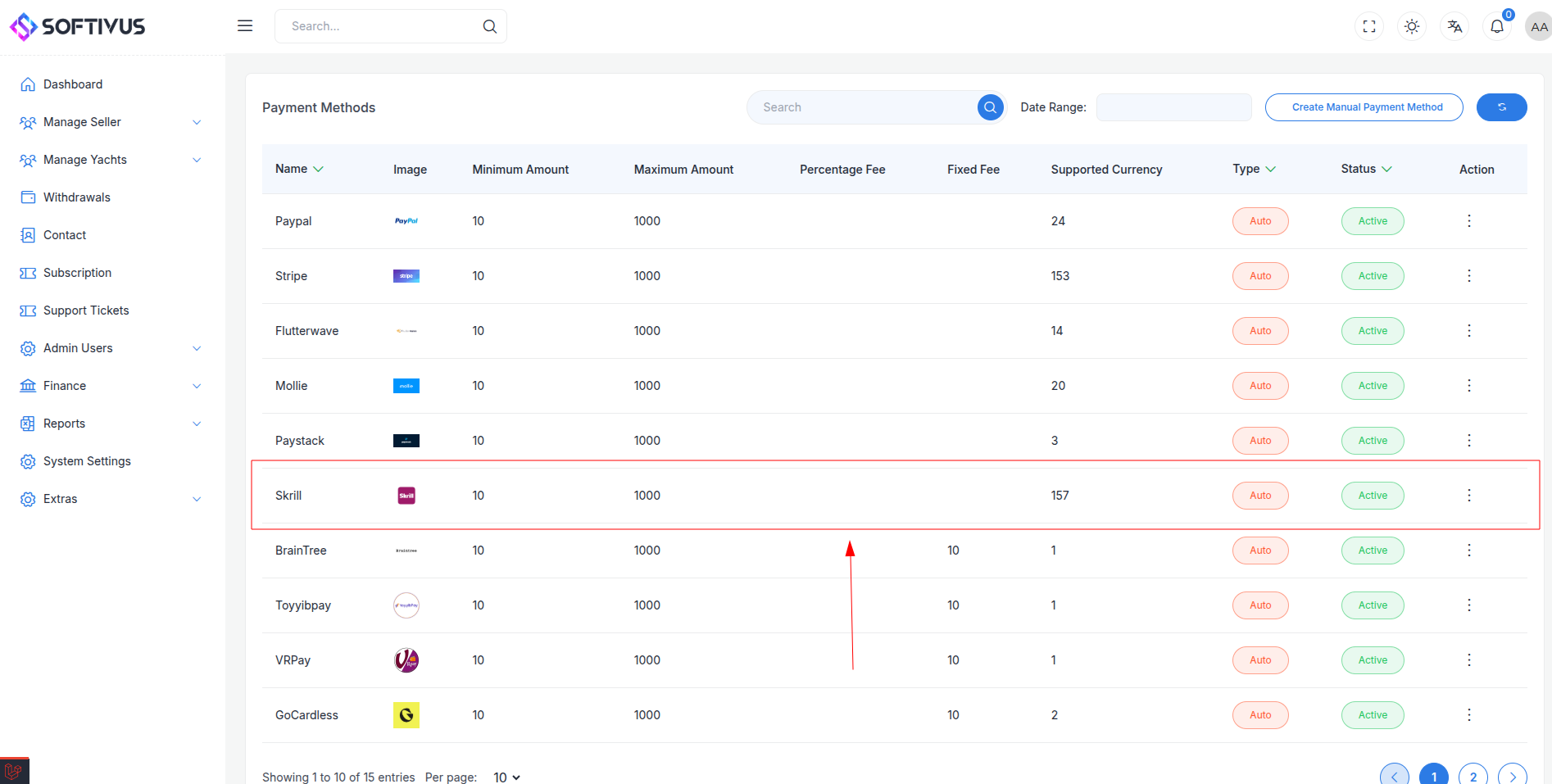Switch light/dark theme with the sun icon

1412,26
